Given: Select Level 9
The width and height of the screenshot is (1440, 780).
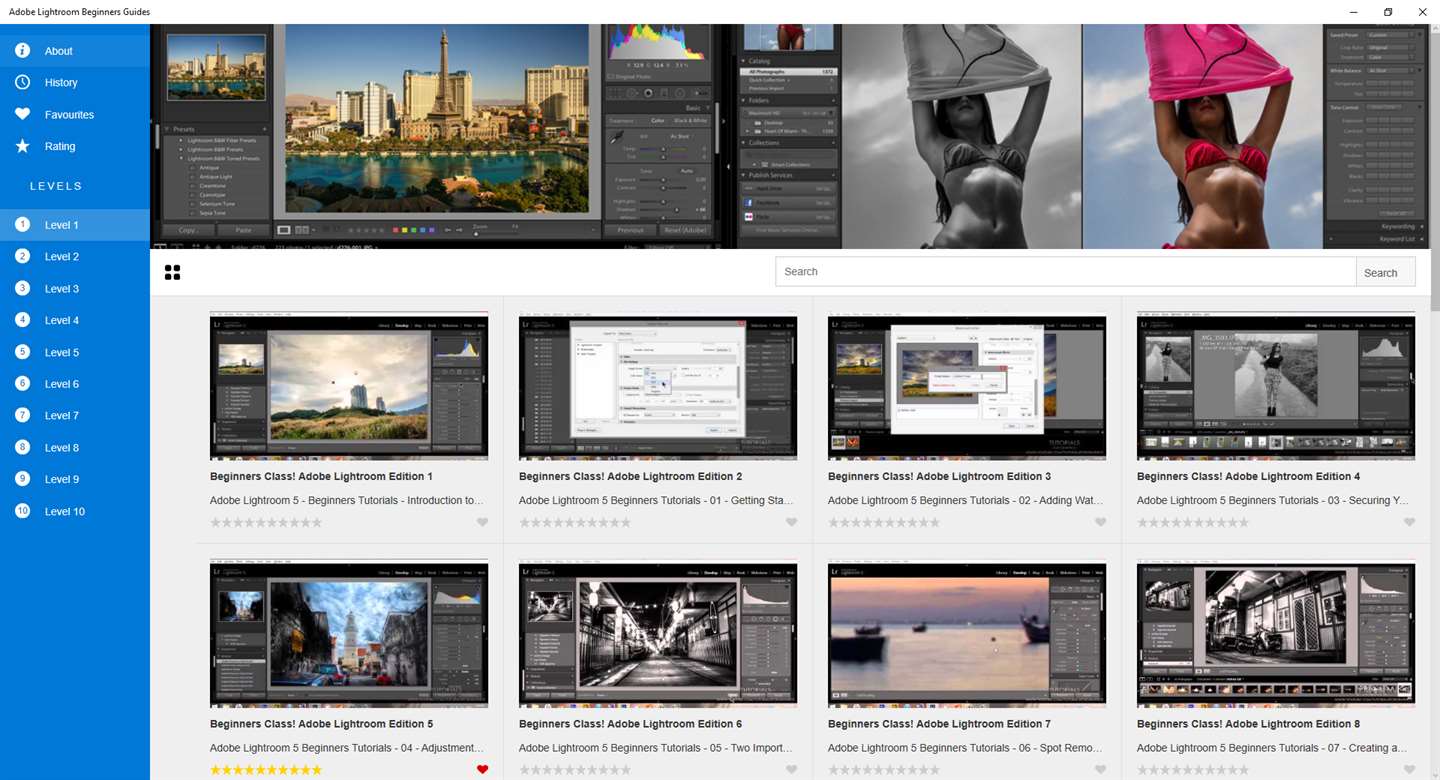Looking at the screenshot, I should coord(75,480).
